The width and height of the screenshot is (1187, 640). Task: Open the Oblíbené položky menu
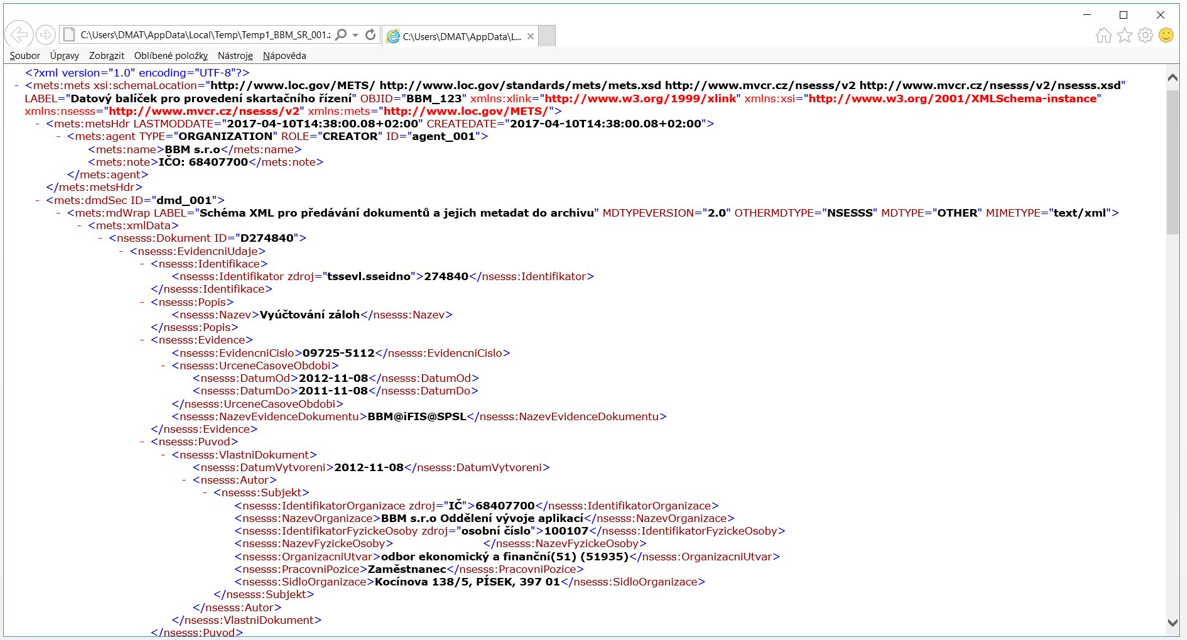pyautogui.click(x=171, y=56)
